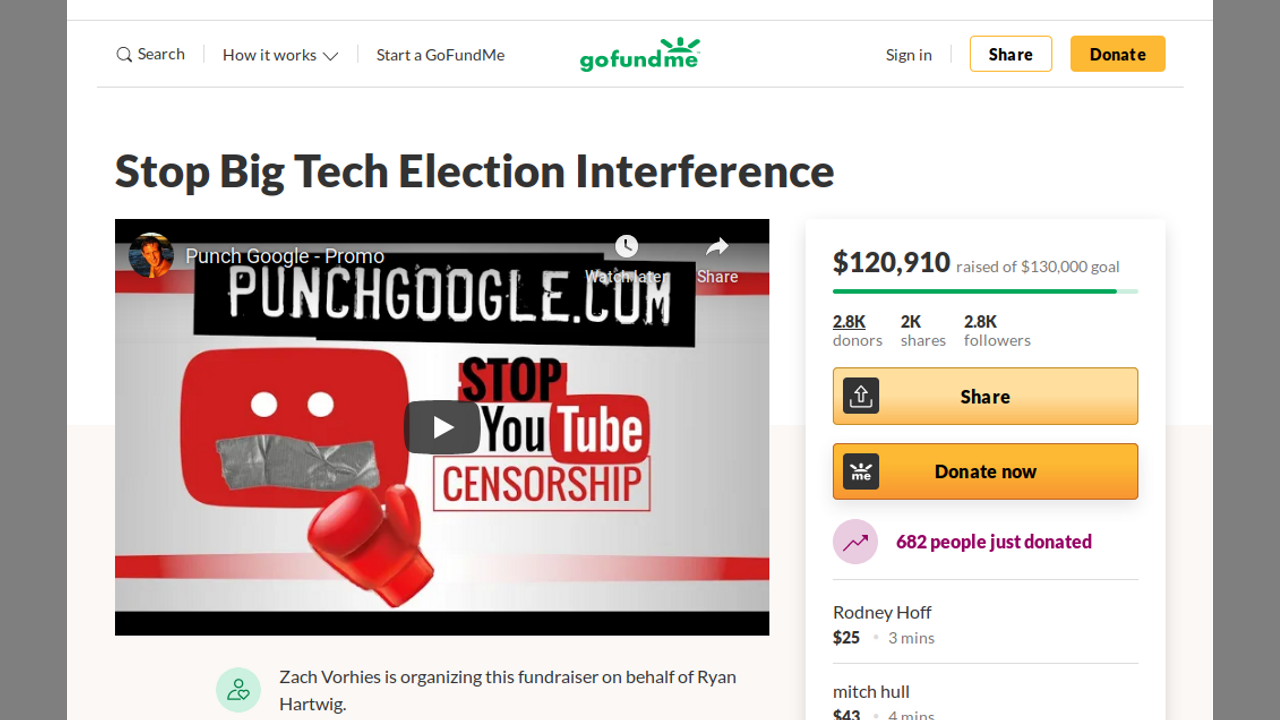Click the Donate now button
Screen dimensions: 1280x720
pos(985,471)
